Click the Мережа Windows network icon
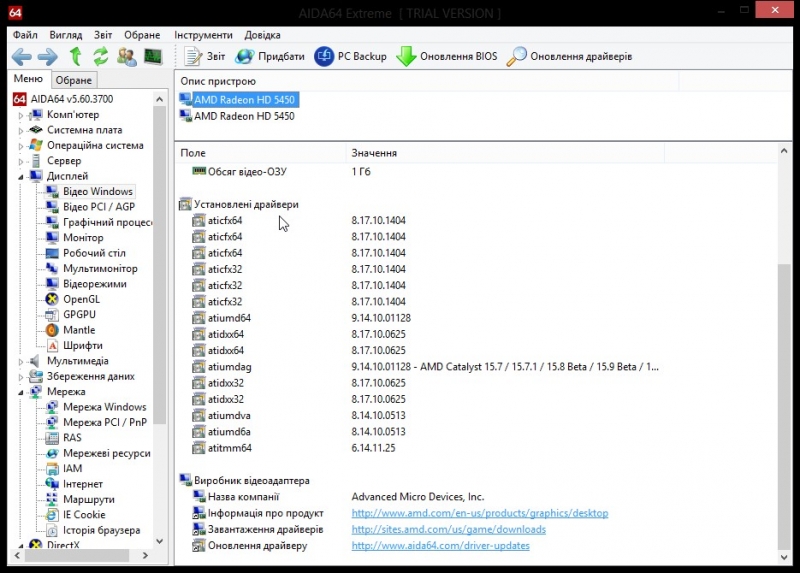The image size is (800, 573). click(52, 407)
